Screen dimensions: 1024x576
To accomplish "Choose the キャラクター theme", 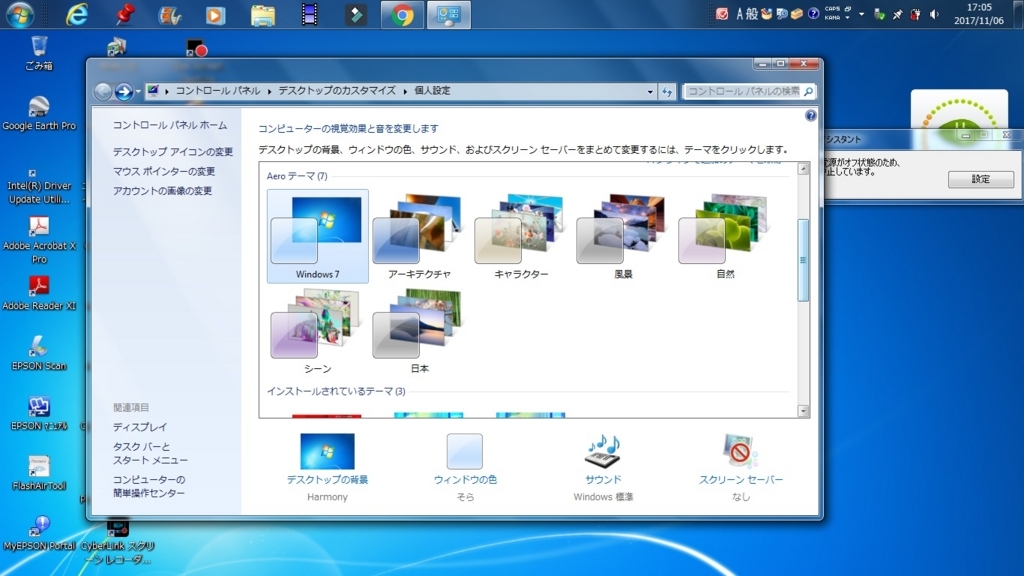I will click(521, 236).
